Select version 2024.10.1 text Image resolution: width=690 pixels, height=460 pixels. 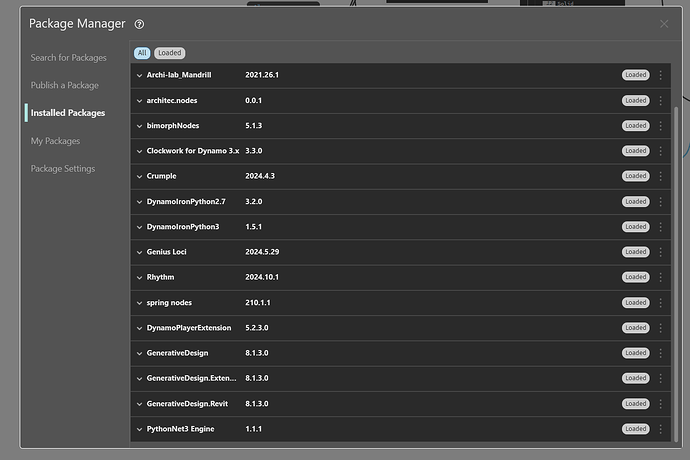coord(262,277)
